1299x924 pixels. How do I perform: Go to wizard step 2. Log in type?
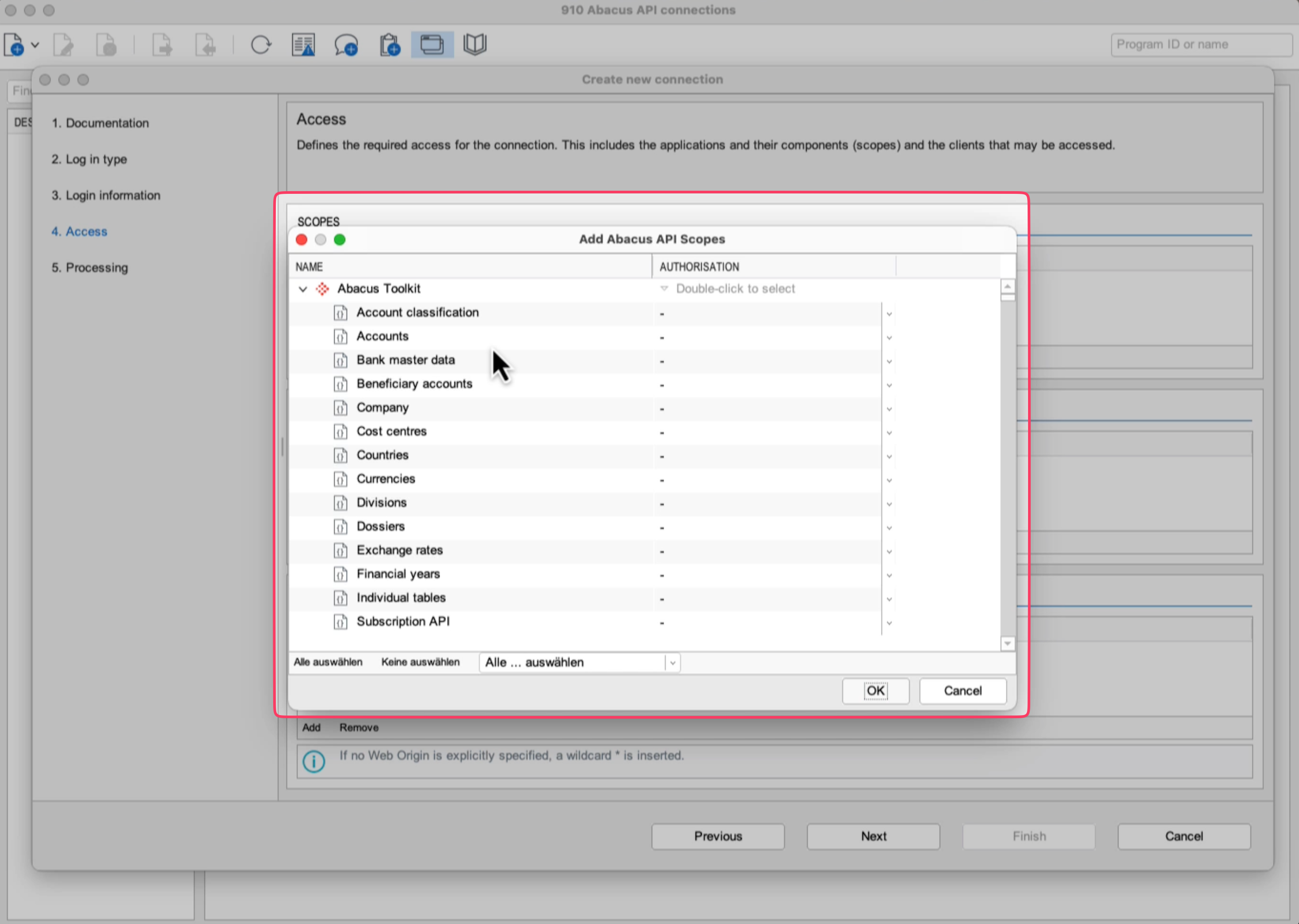(89, 159)
